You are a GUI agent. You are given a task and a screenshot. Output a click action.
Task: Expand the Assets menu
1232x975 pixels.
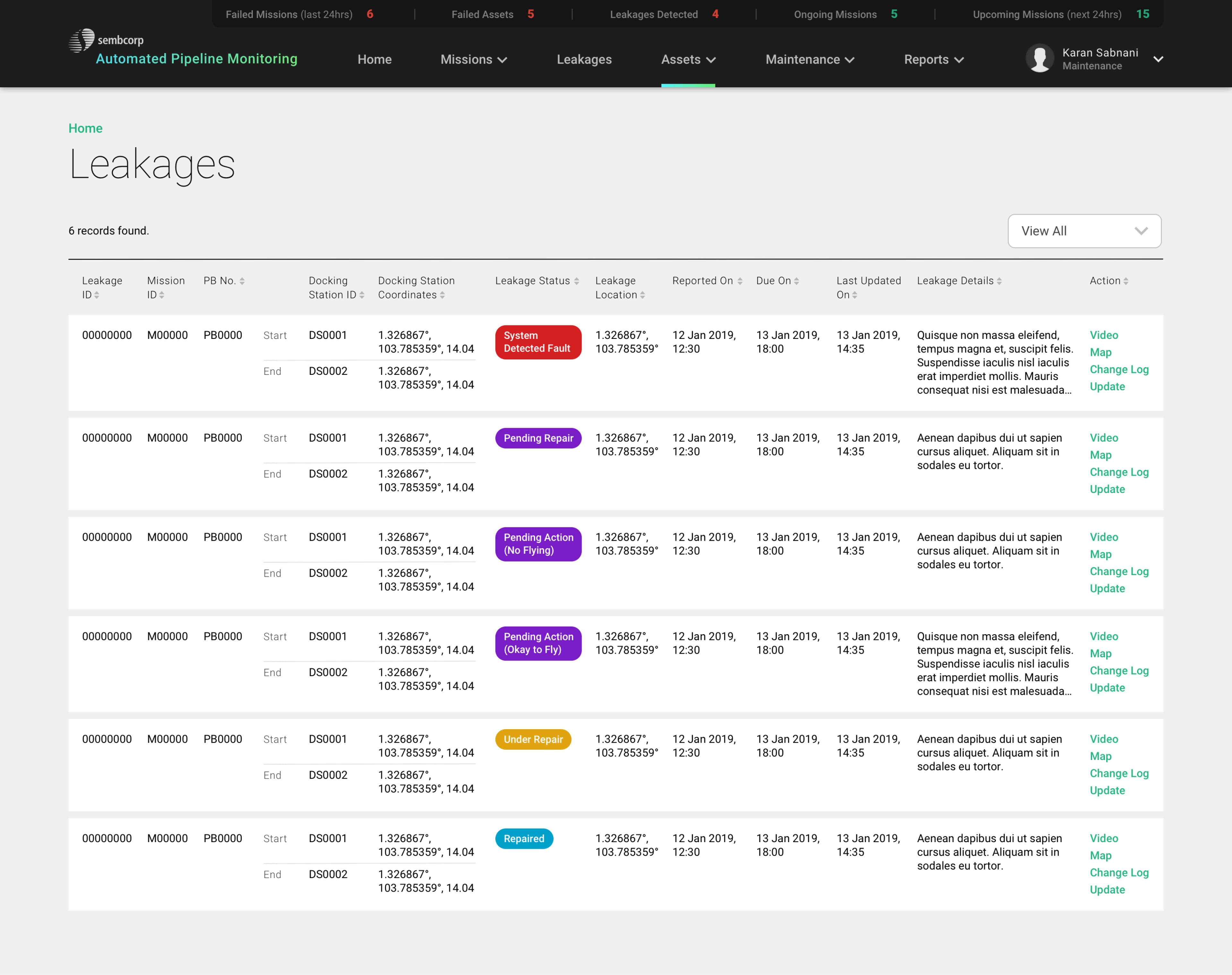pyautogui.click(x=688, y=59)
